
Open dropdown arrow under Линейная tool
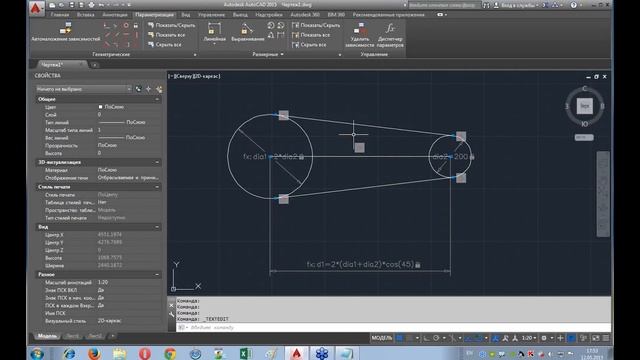click(x=214, y=43)
